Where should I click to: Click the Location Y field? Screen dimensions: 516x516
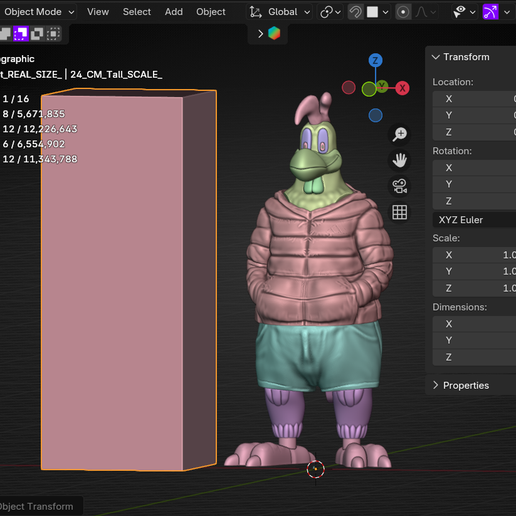[474, 115]
